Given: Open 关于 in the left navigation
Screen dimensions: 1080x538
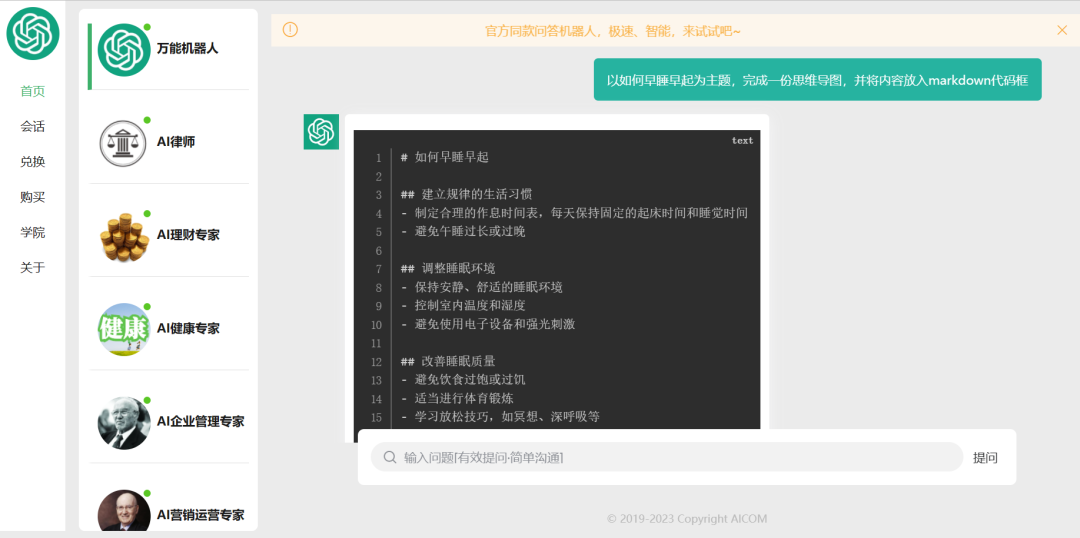Looking at the screenshot, I should coord(32,267).
